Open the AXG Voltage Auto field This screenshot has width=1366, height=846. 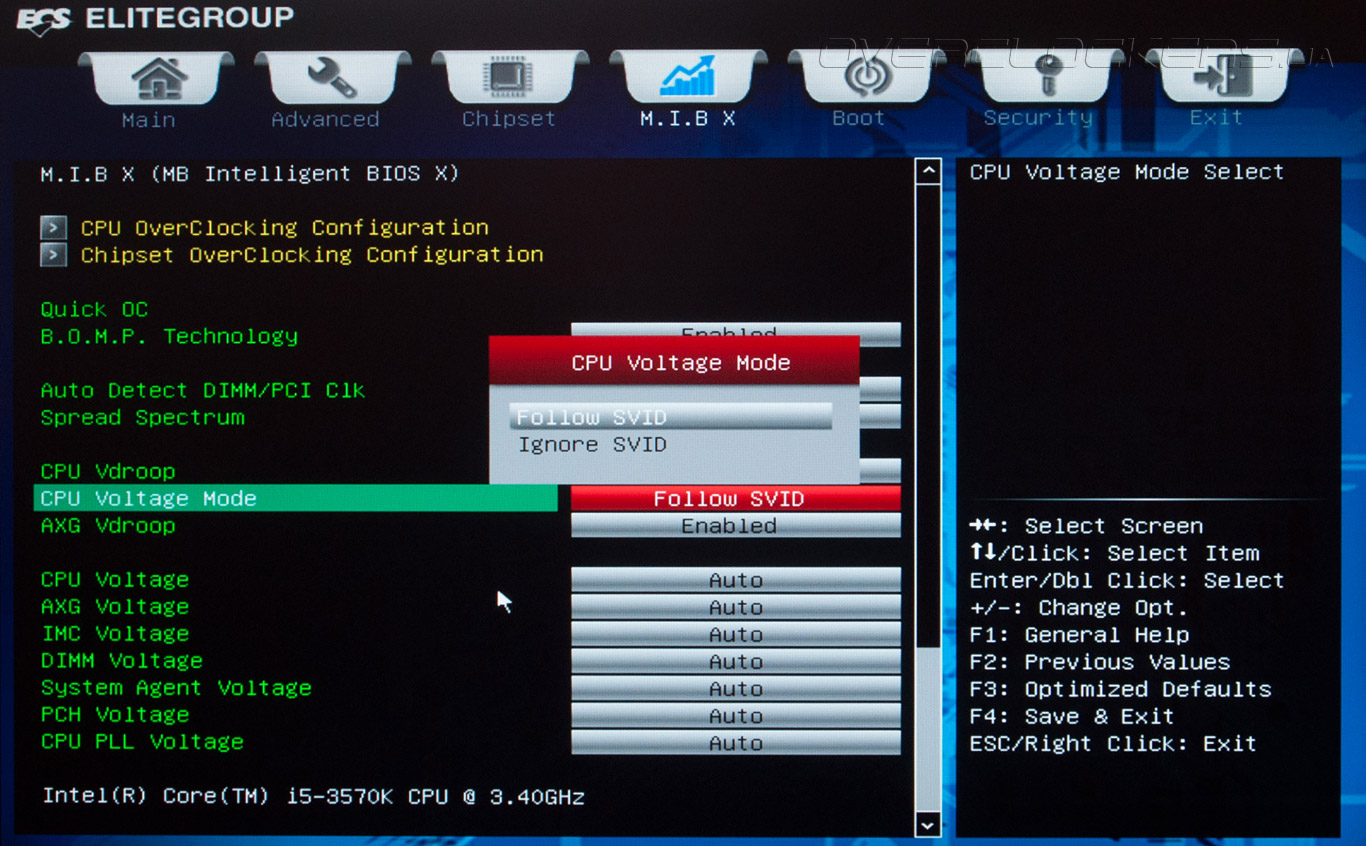point(735,607)
